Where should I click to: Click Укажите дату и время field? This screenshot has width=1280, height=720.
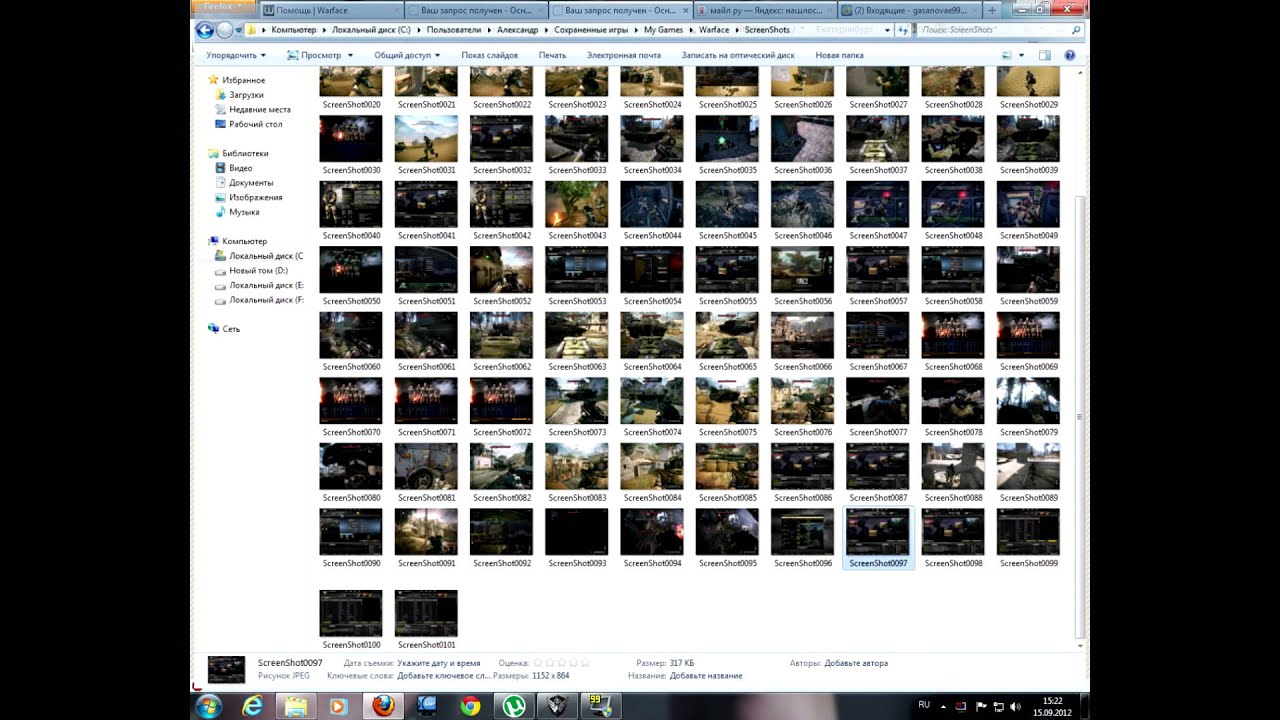click(438, 663)
